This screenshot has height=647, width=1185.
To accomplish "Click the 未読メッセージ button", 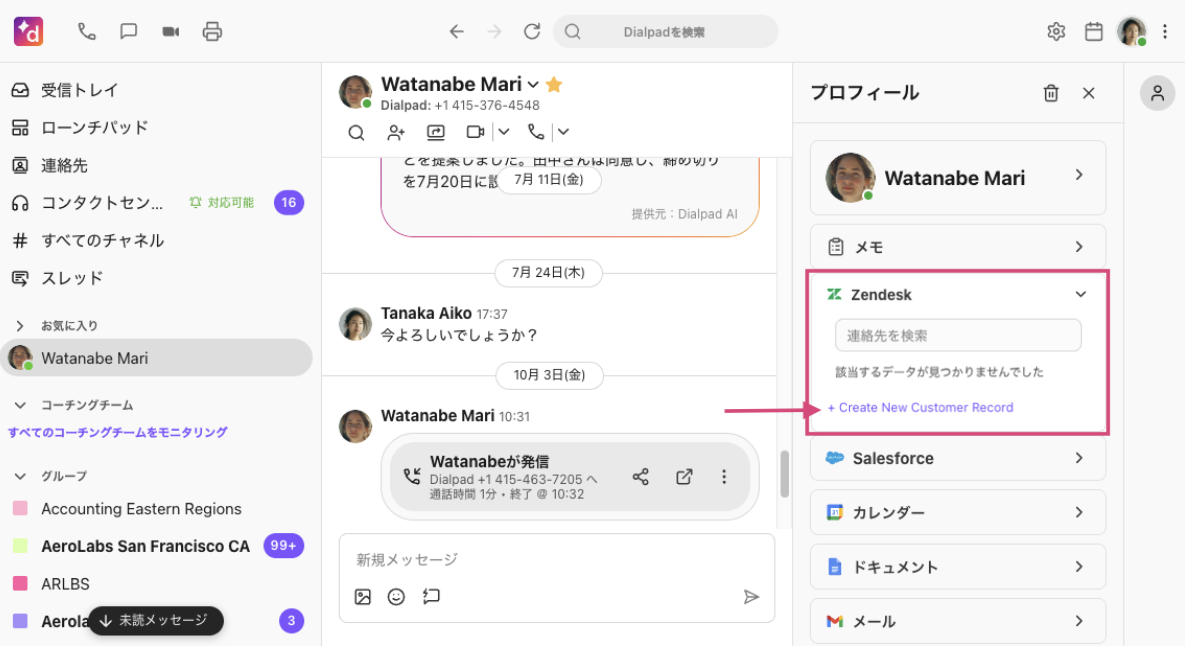I will pos(155,620).
